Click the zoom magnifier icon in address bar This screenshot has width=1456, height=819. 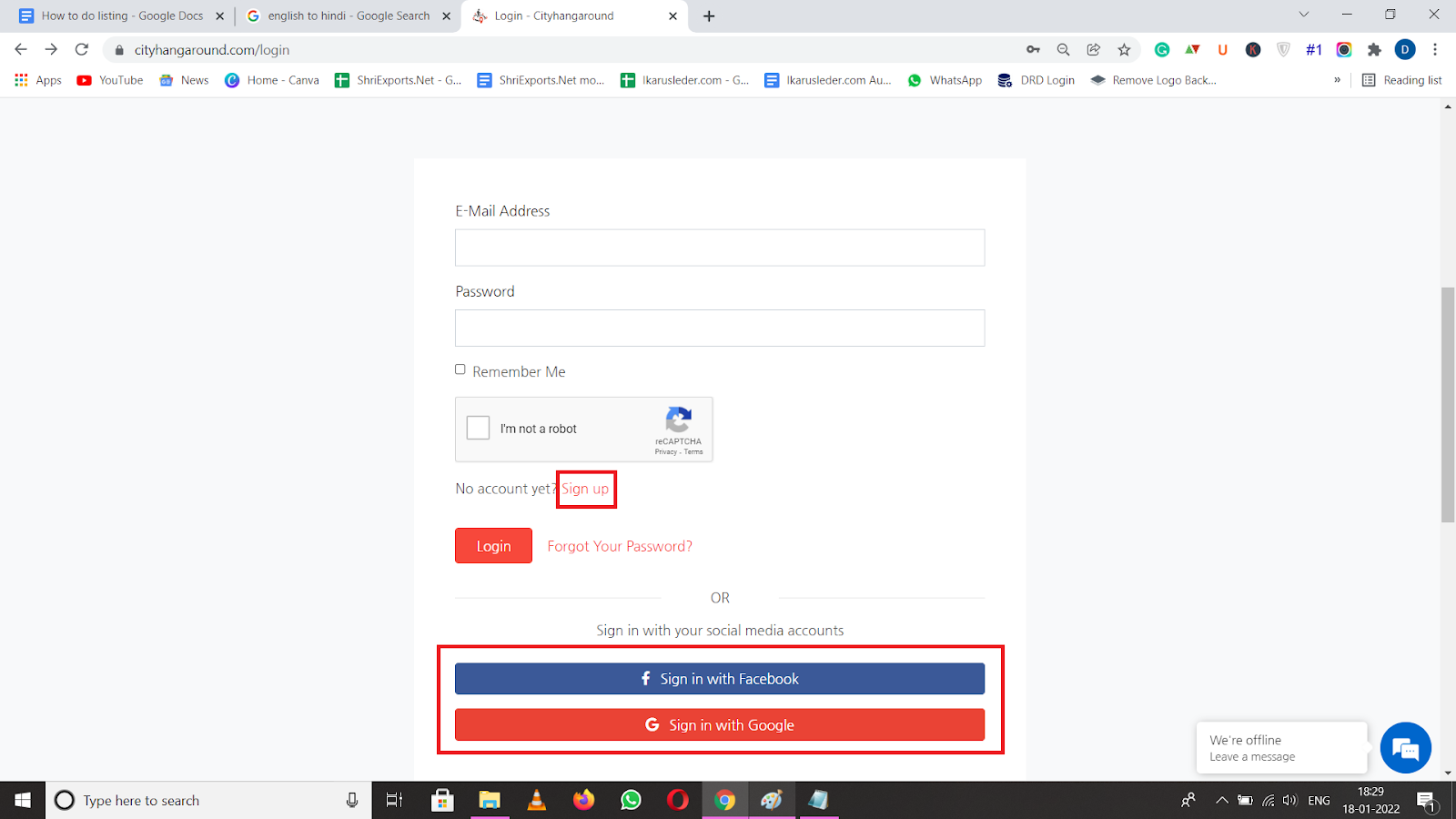pyautogui.click(x=1063, y=50)
